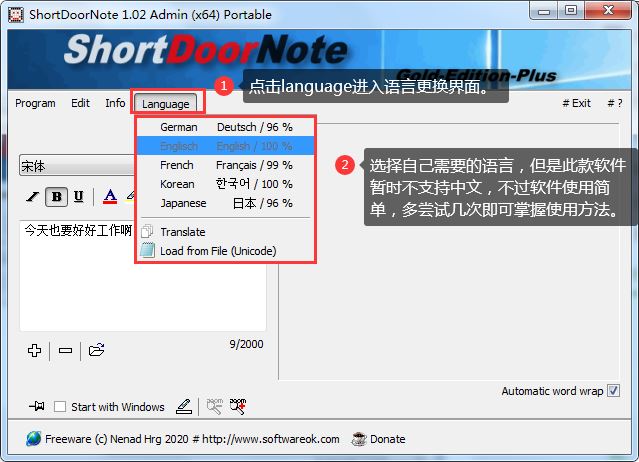Toggle the underline U icon
Screen dimensions: 639x462
(x=79, y=197)
